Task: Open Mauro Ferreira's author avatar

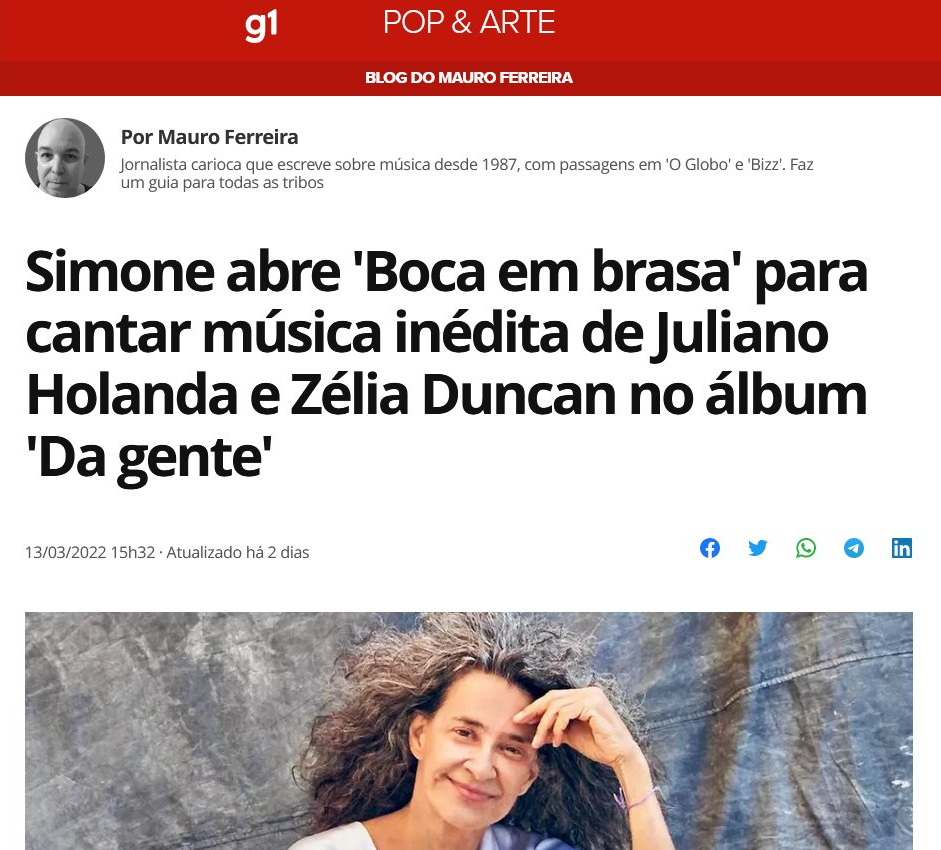Action: point(65,158)
